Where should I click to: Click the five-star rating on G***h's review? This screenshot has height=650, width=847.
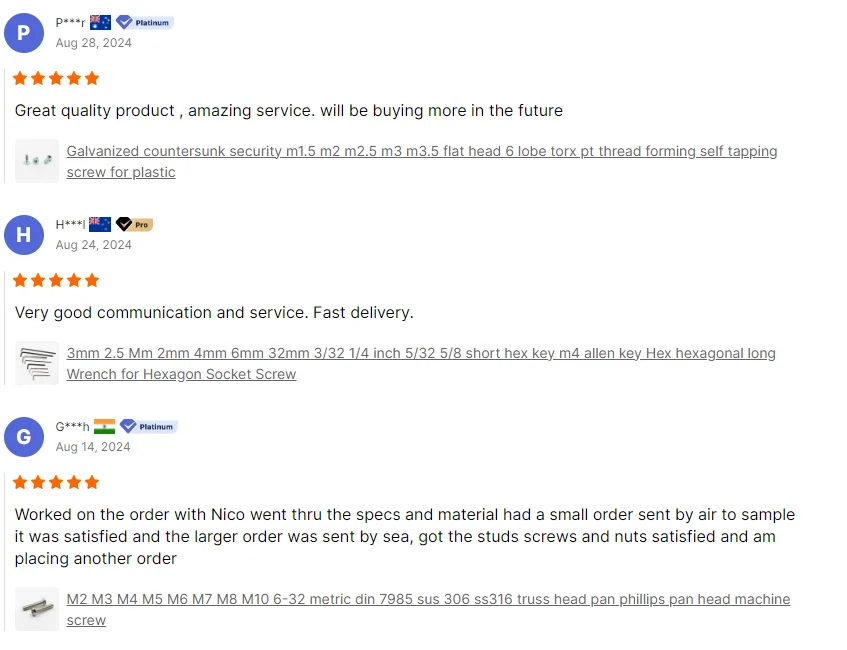(56, 482)
